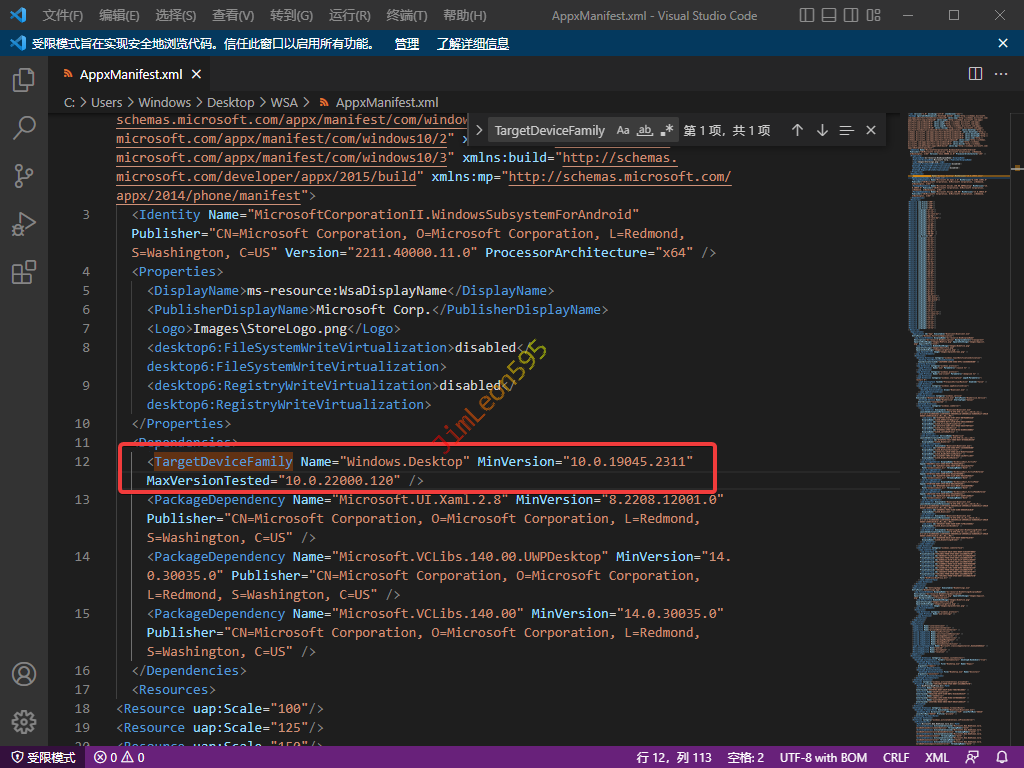Toggle Match Whole Word in find widget
The image size is (1024, 768).
[x=645, y=130]
